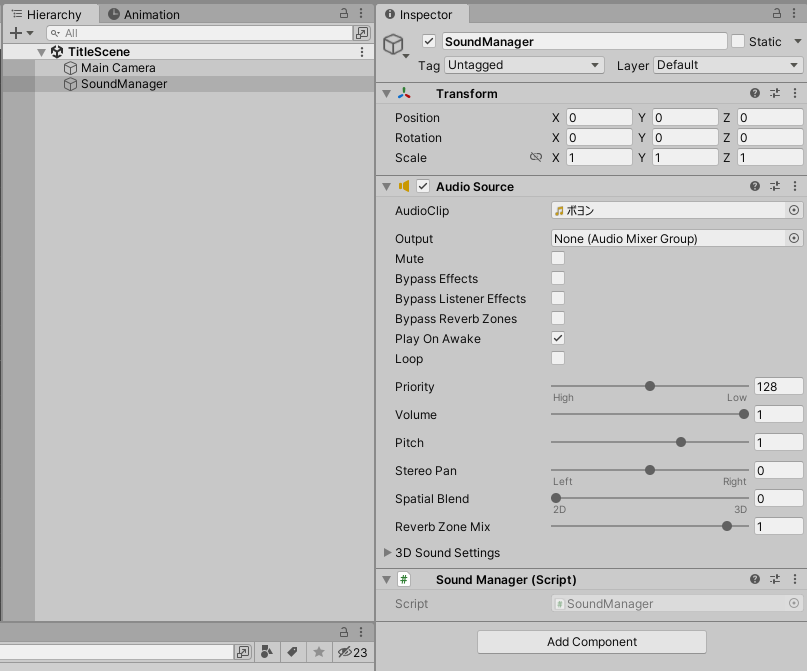The image size is (807, 671).
Task: Click Add Component button
Action: coord(592,642)
